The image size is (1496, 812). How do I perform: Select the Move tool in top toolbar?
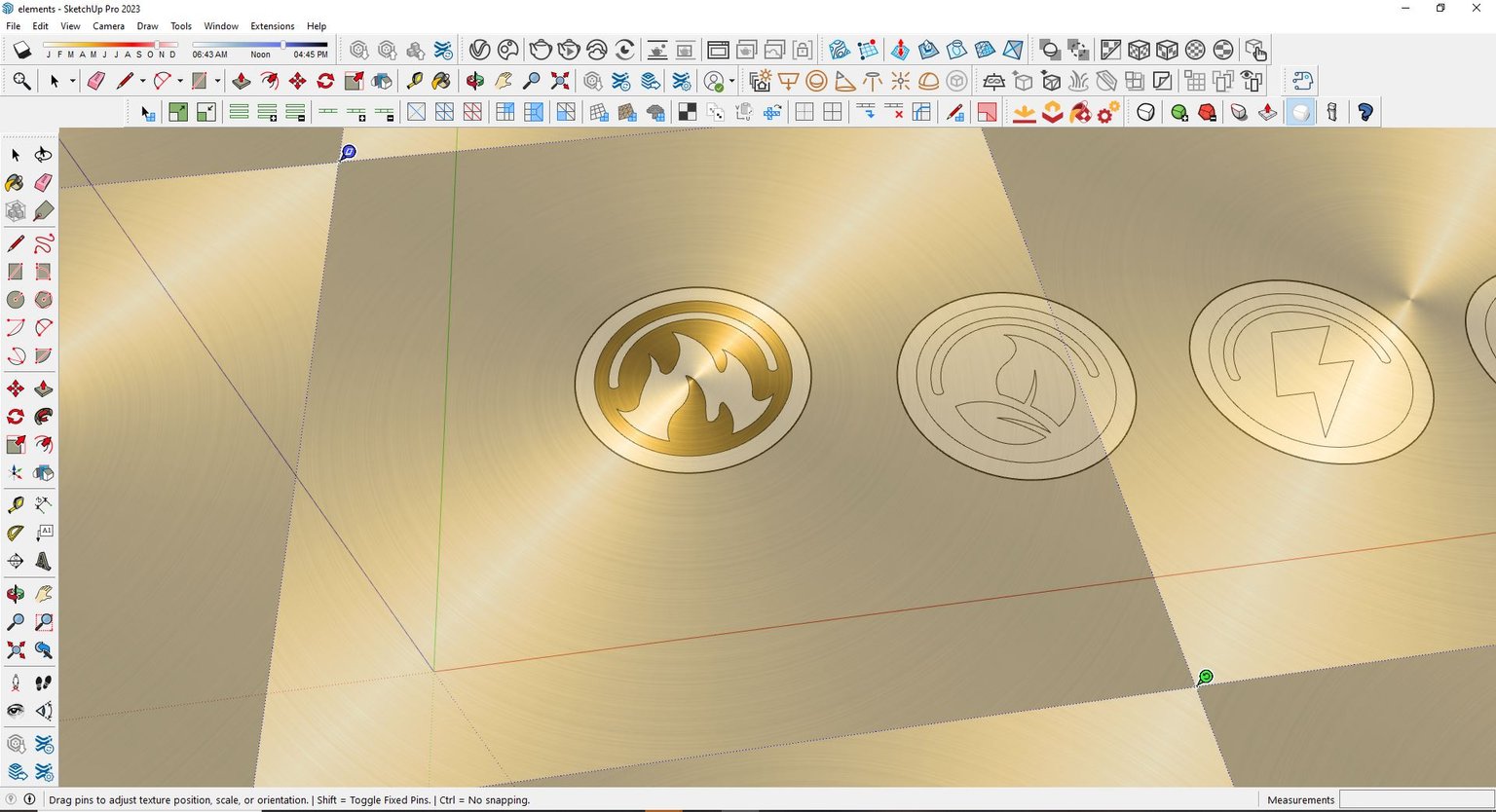click(297, 81)
